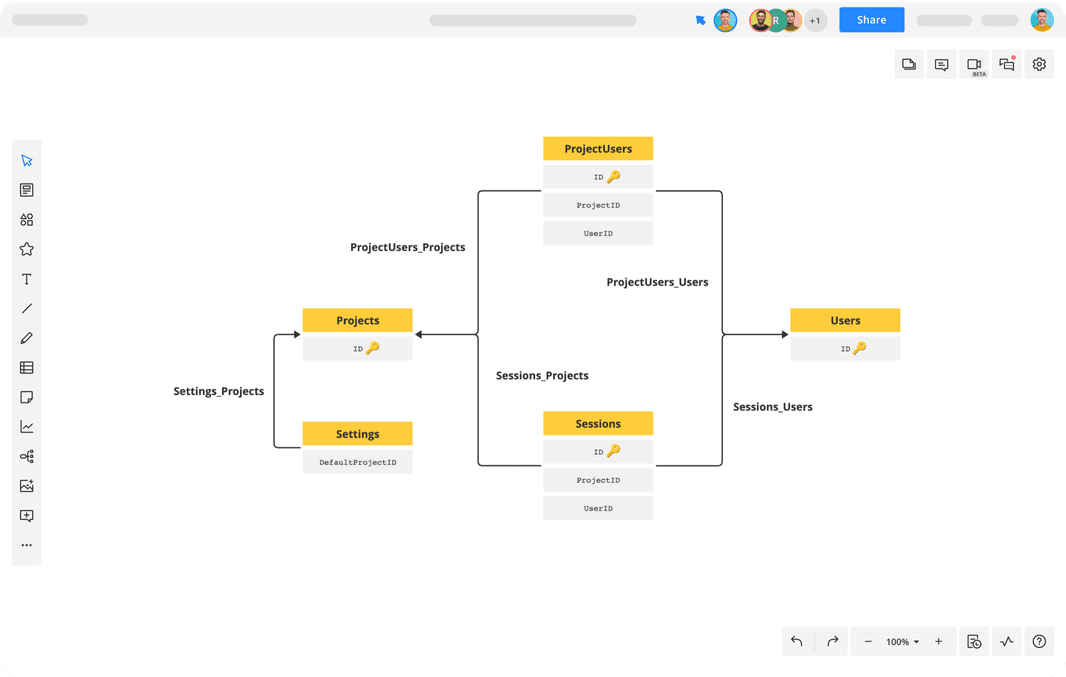The height and width of the screenshot is (677, 1066).
Task: Open the templates panel in sidebar
Action: pyautogui.click(x=27, y=190)
